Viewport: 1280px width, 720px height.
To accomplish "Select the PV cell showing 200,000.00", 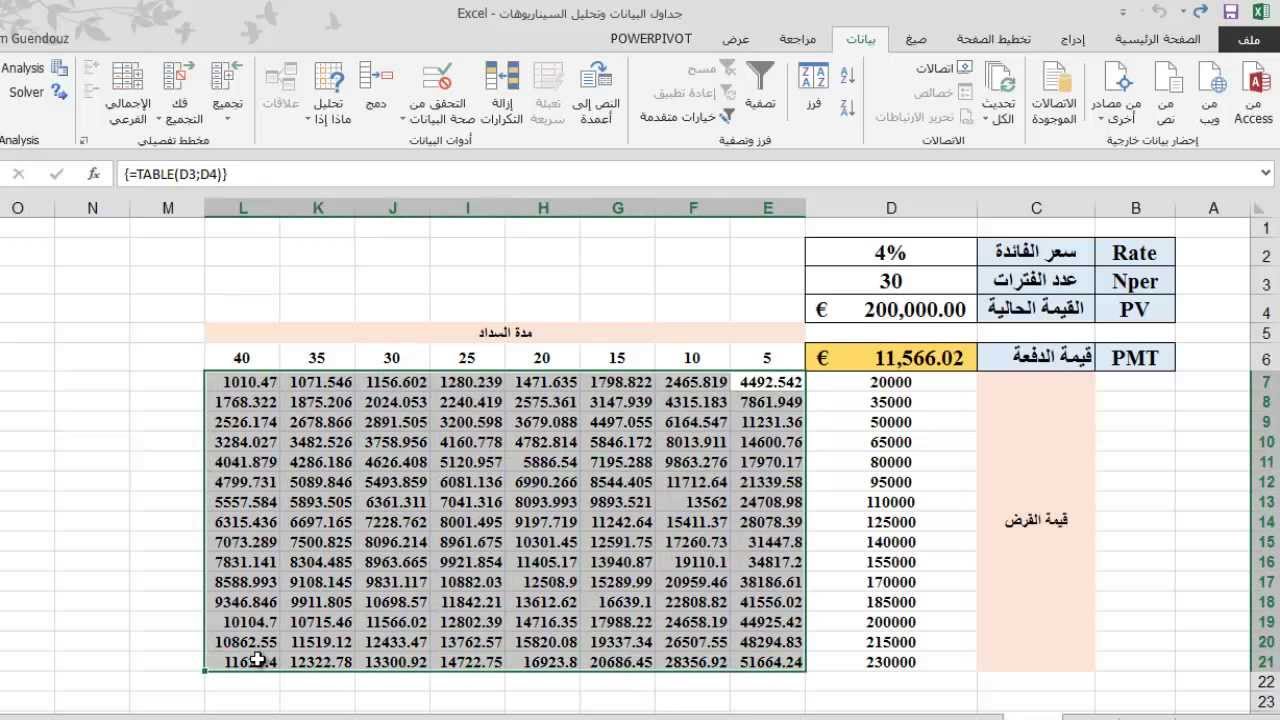I will (x=891, y=309).
